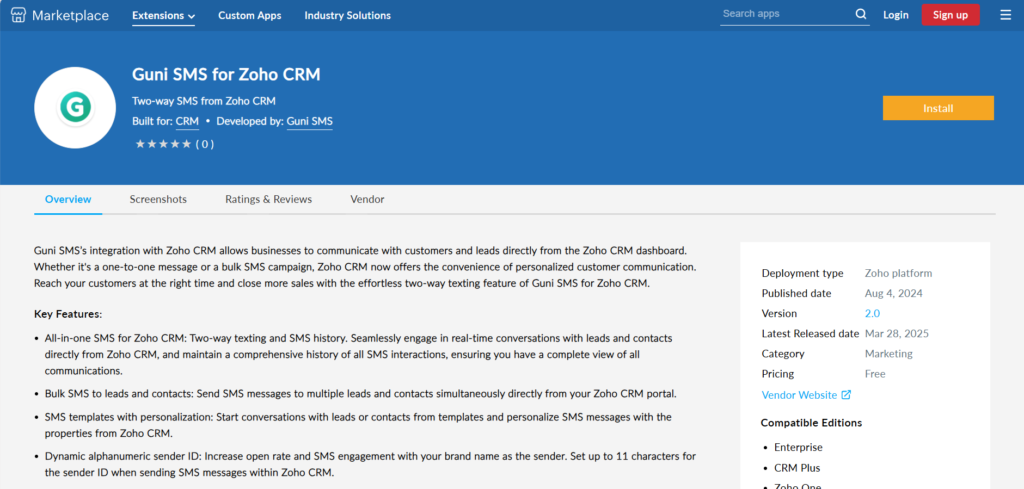Click the Guni SMS for Zoho CRM heading
1024x489 pixels.
click(x=226, y=75)
